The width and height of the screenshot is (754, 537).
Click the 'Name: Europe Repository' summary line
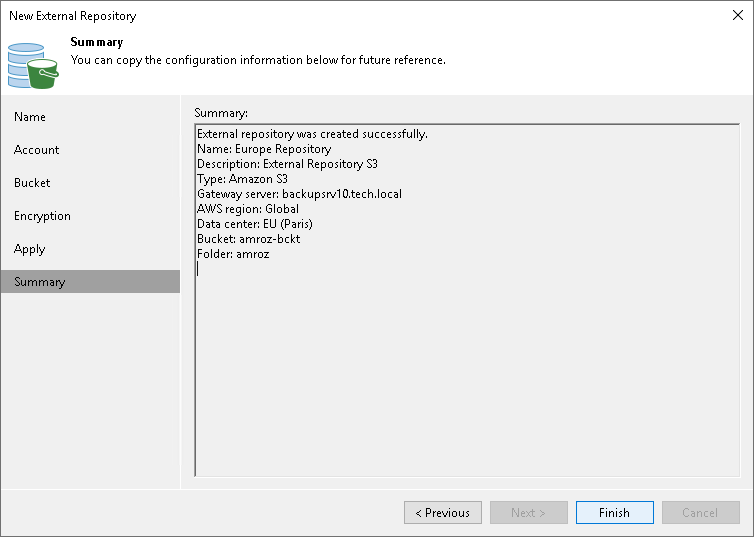(264, 149)
